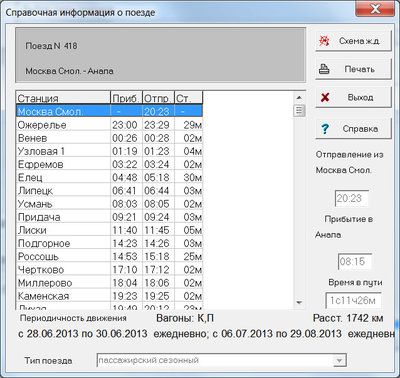Click the station list scroll down arrow

[x=299, y=302]
